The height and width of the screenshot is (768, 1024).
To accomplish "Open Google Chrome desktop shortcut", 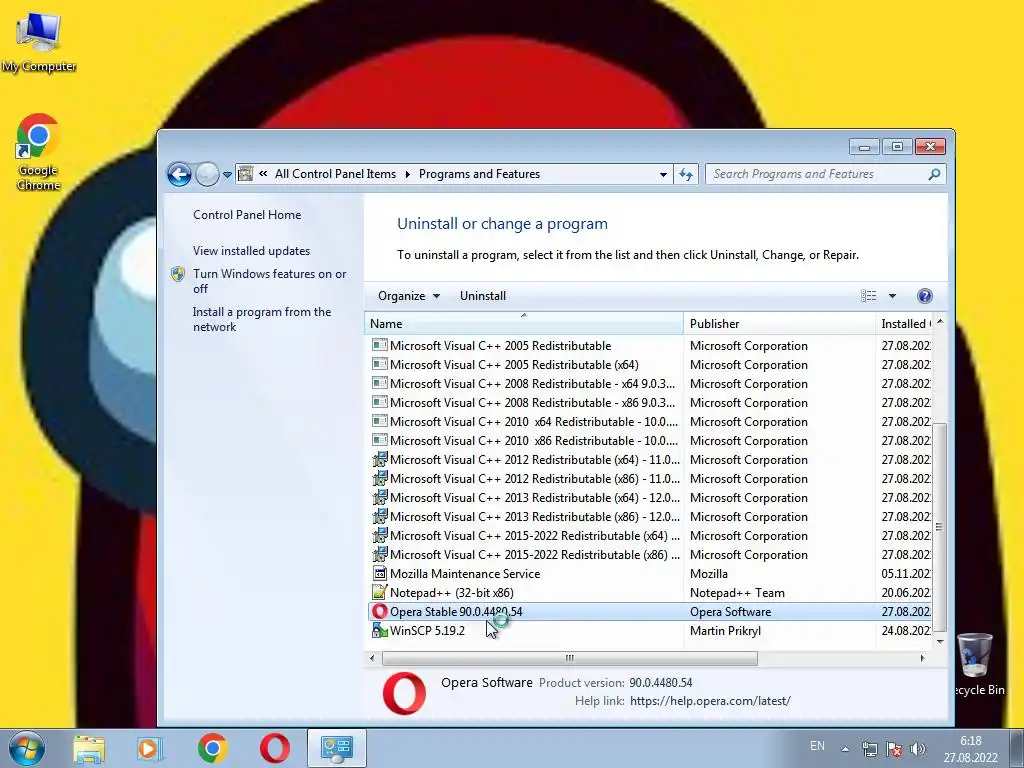I will coord(38,152).
